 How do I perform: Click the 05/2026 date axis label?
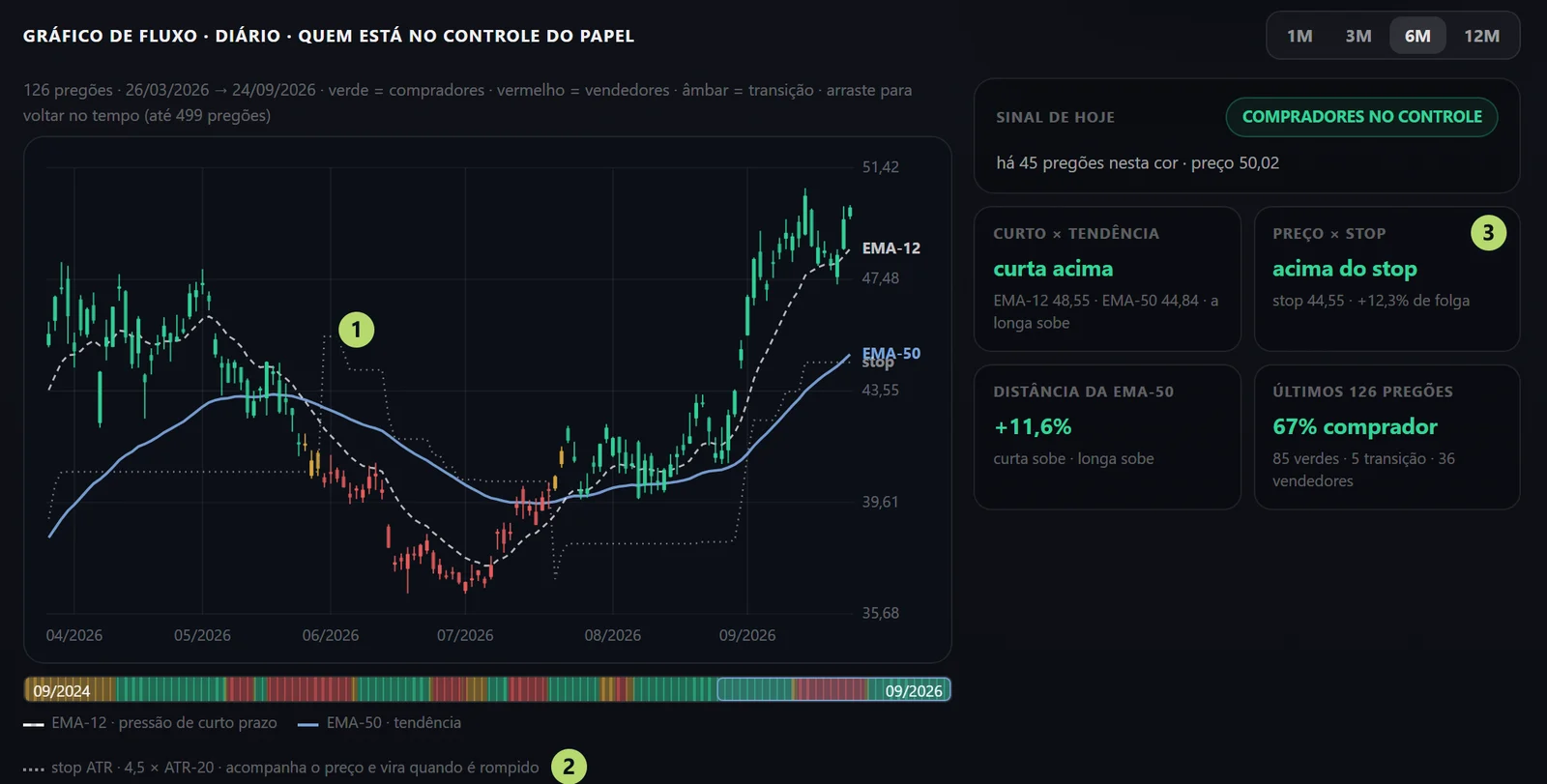[202, 635]
